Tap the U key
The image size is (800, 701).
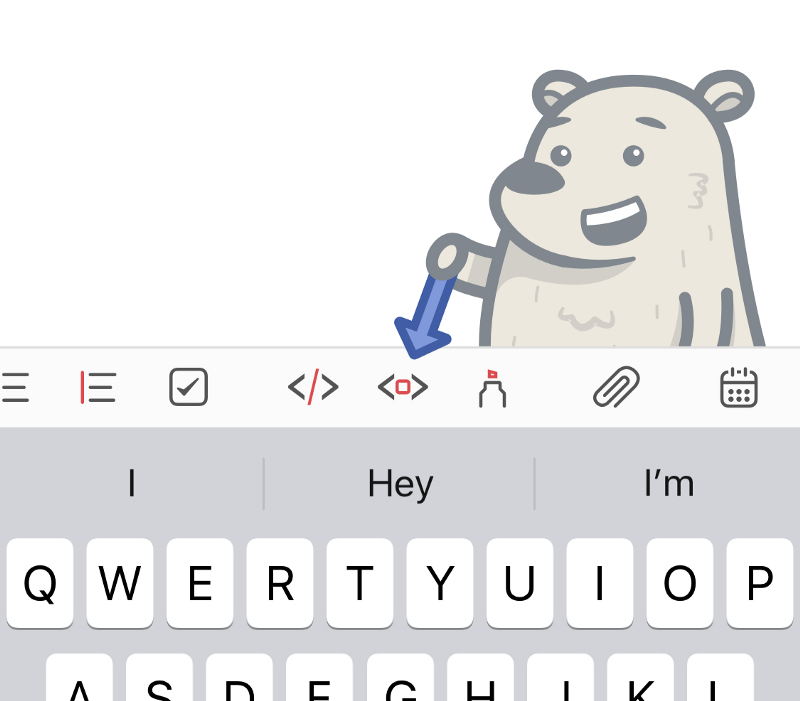coord(520,583)
